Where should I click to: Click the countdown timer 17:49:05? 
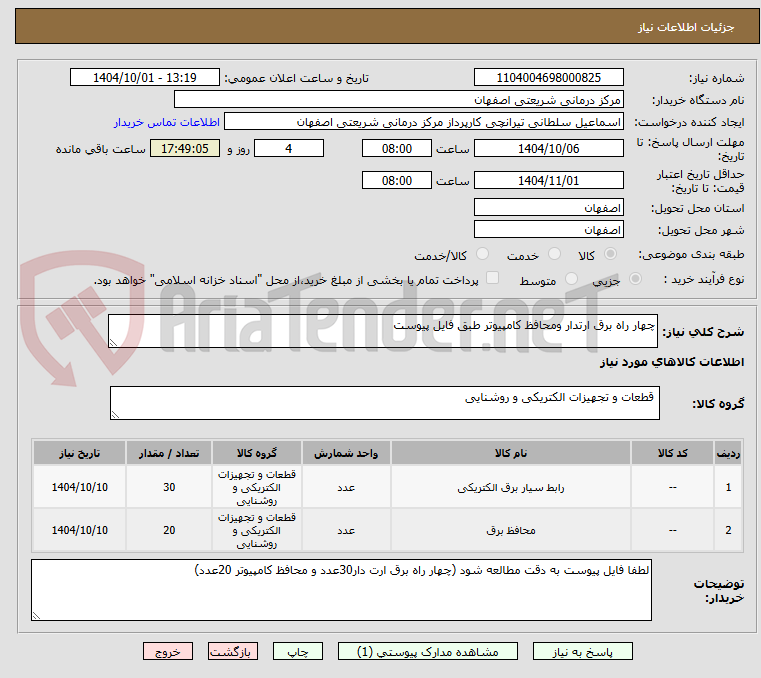pyautogui.click(x=184, y=149)
